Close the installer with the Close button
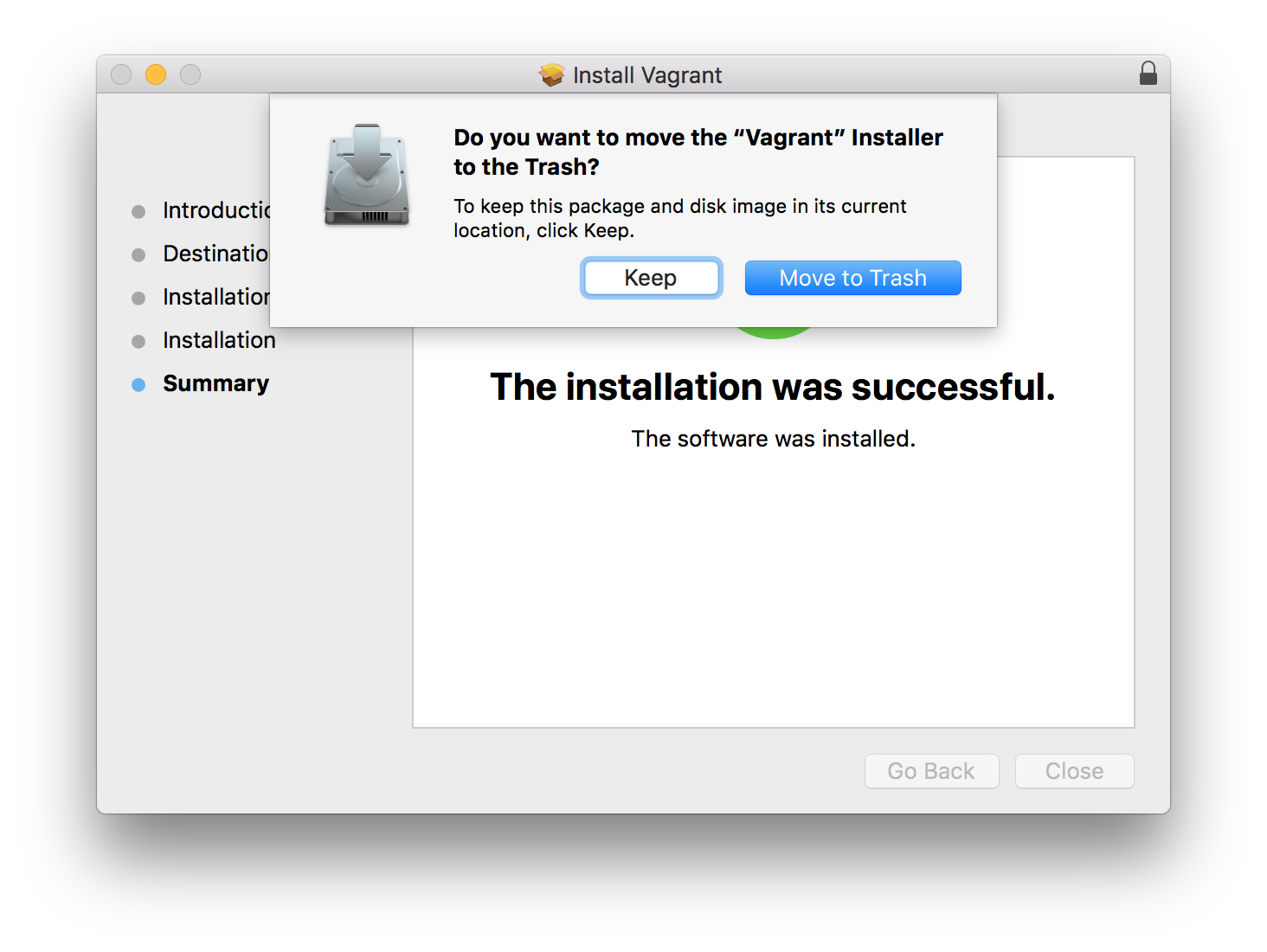This screenshot has height=952, width=1267. coord(1074,770)
